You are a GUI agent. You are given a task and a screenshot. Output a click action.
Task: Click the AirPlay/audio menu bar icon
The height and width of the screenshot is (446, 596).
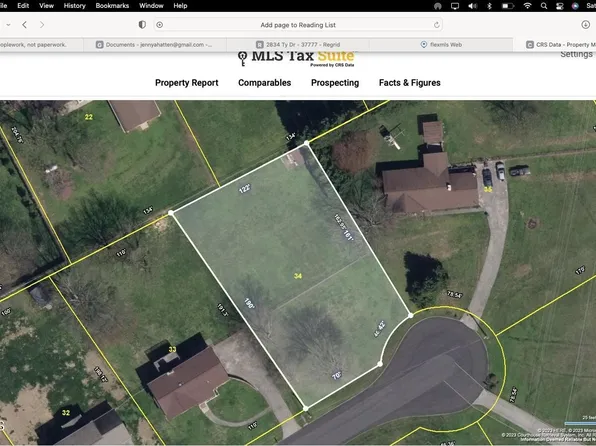pyautogui.click(x=438, y=6)
